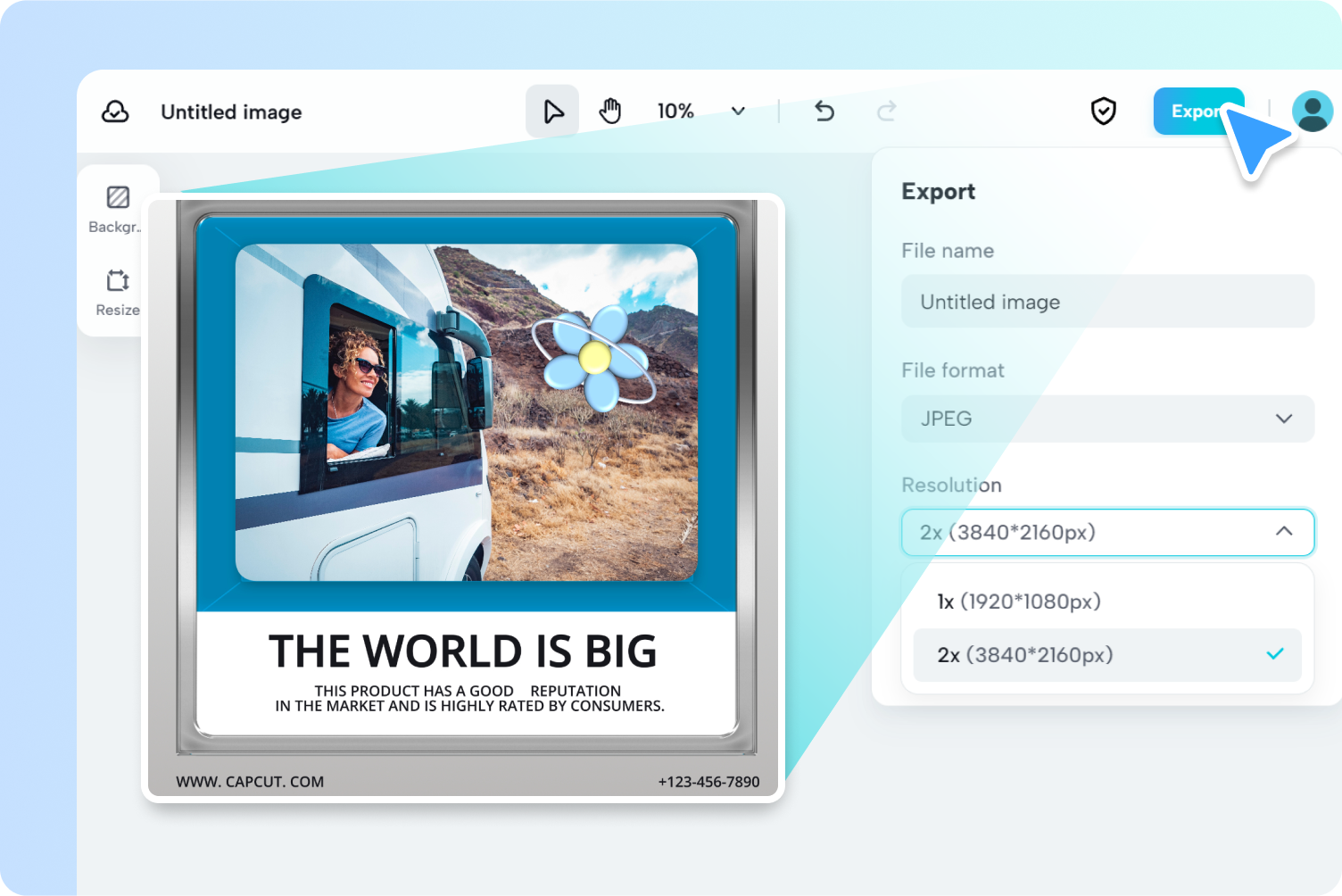The height and width of the screenshot is (896, 1342).
Task: Open the Resize tool
Action: click(x=118, y=293)
